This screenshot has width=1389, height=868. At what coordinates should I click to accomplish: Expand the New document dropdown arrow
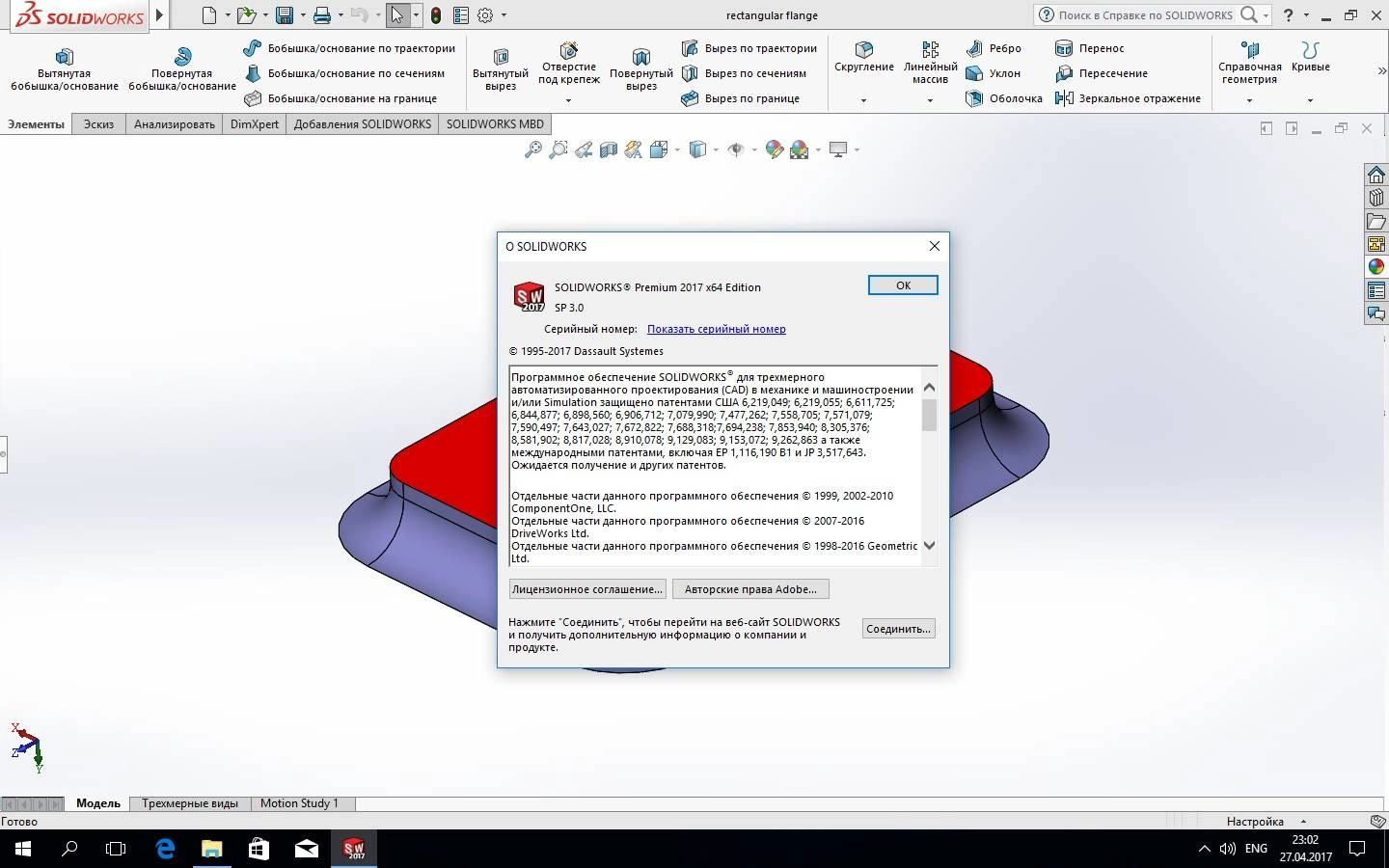click(x=228, y=15)
